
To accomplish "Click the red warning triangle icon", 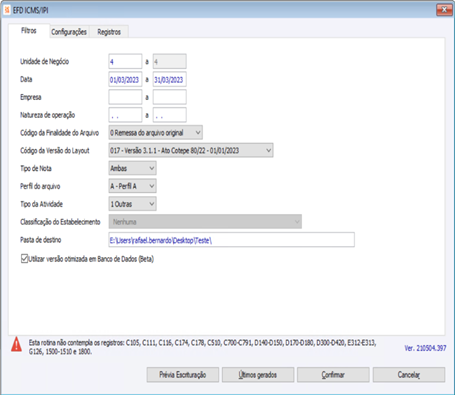I will [x=16, y=344].
